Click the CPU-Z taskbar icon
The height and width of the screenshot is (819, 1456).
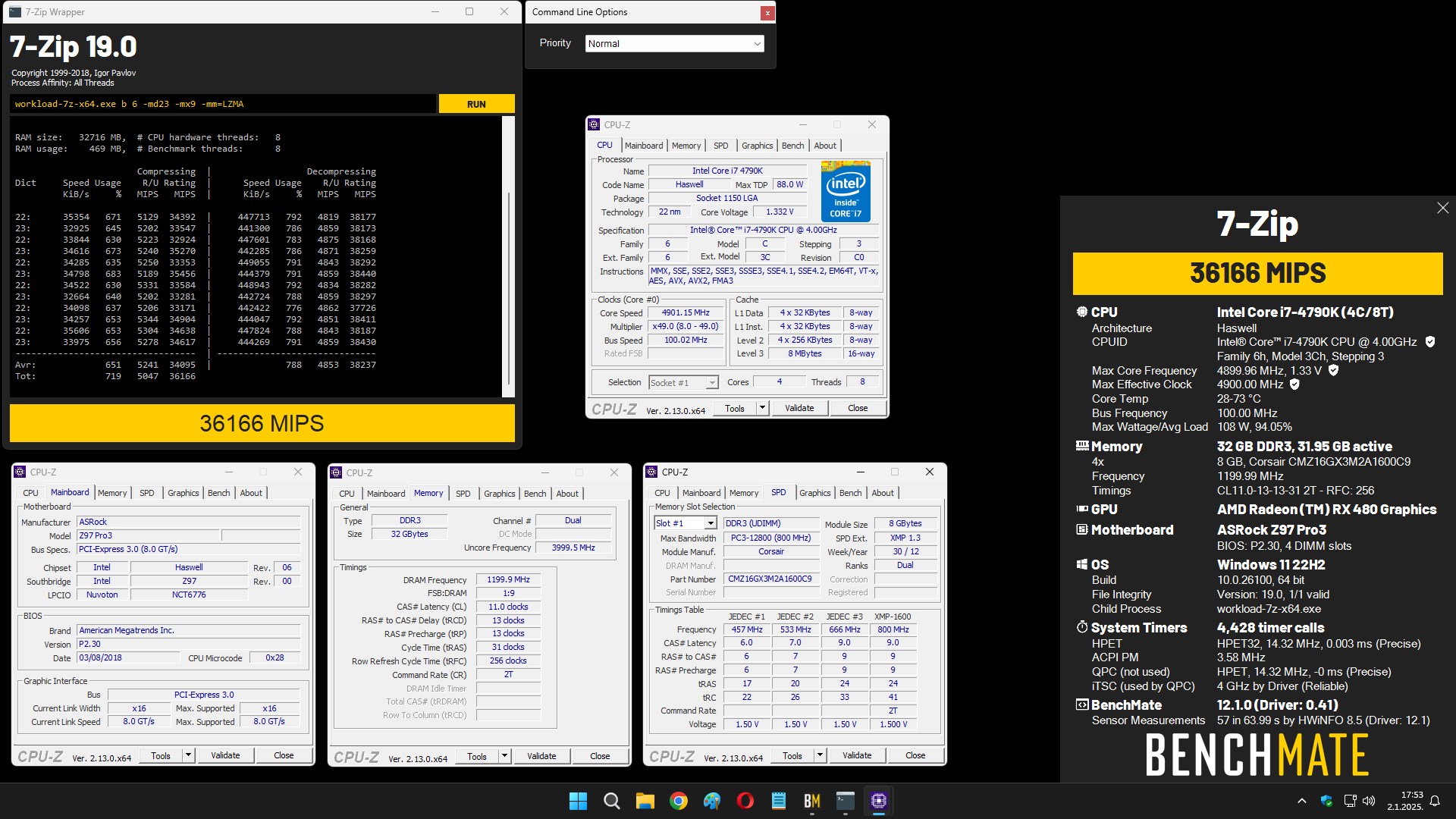(879, 801)
